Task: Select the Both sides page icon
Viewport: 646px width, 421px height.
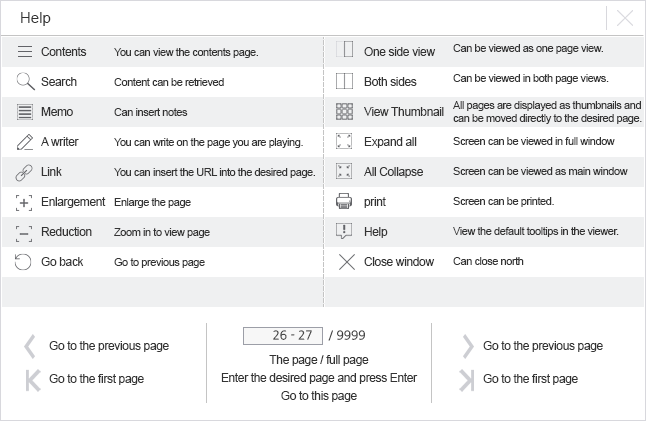Action: click(x=345, y=80)
